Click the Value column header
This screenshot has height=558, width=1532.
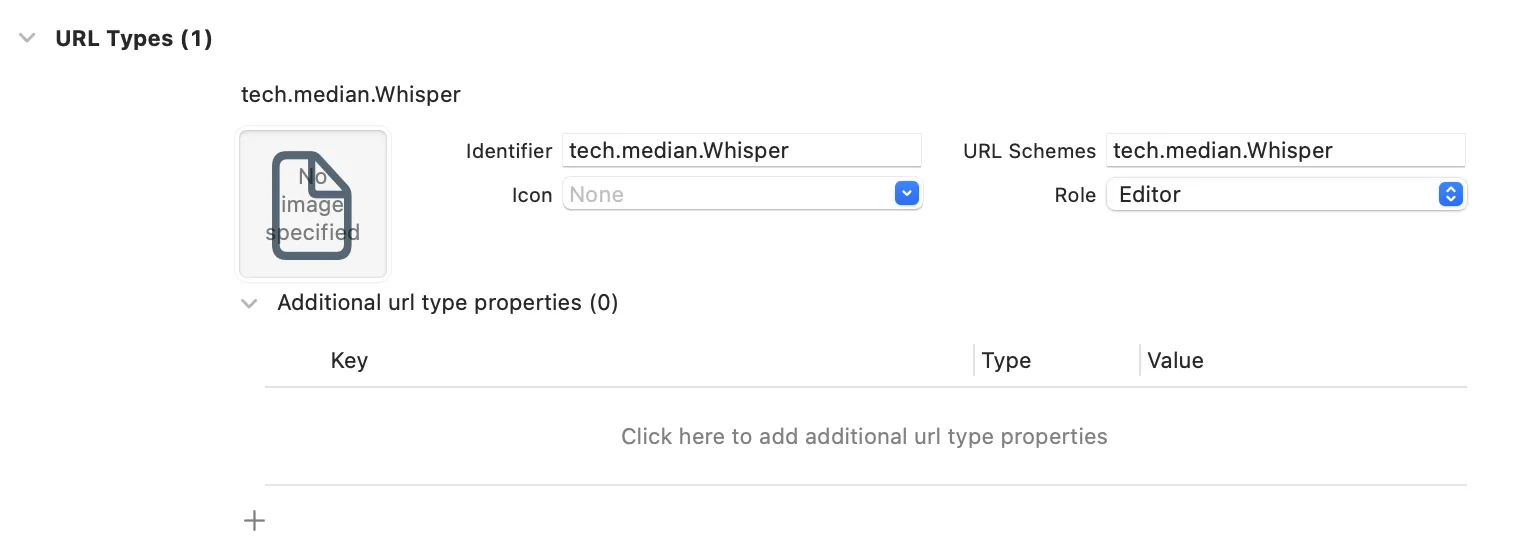(1175, 361)
